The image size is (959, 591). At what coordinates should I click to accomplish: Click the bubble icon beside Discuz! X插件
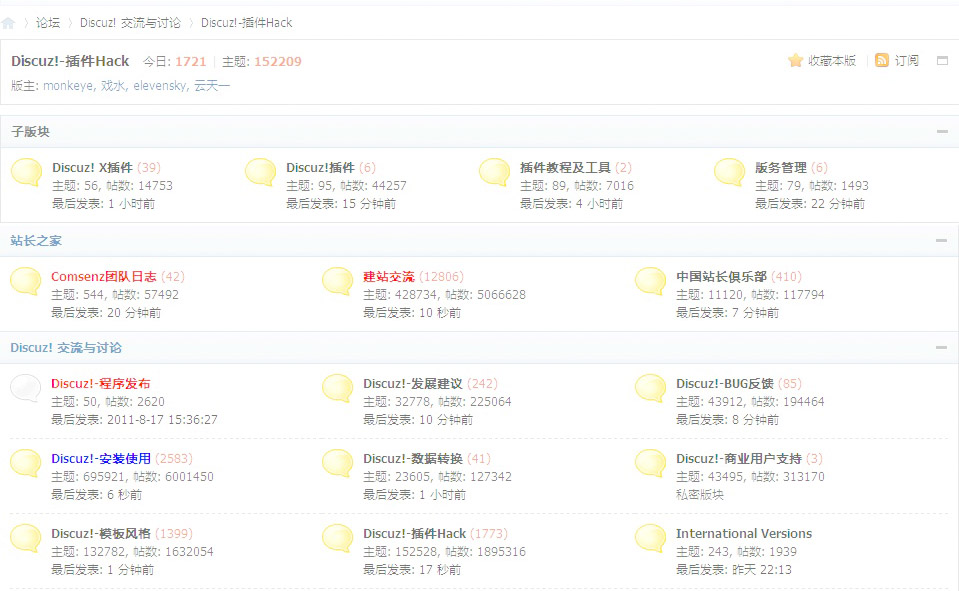tap(27, 172)
